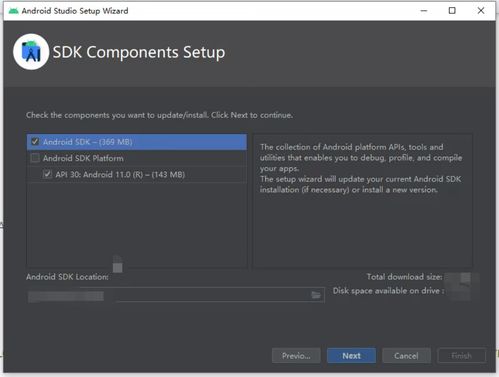Minimize the Setup Wizard window
Screen dimensions: 499x377
pos(424,11)
